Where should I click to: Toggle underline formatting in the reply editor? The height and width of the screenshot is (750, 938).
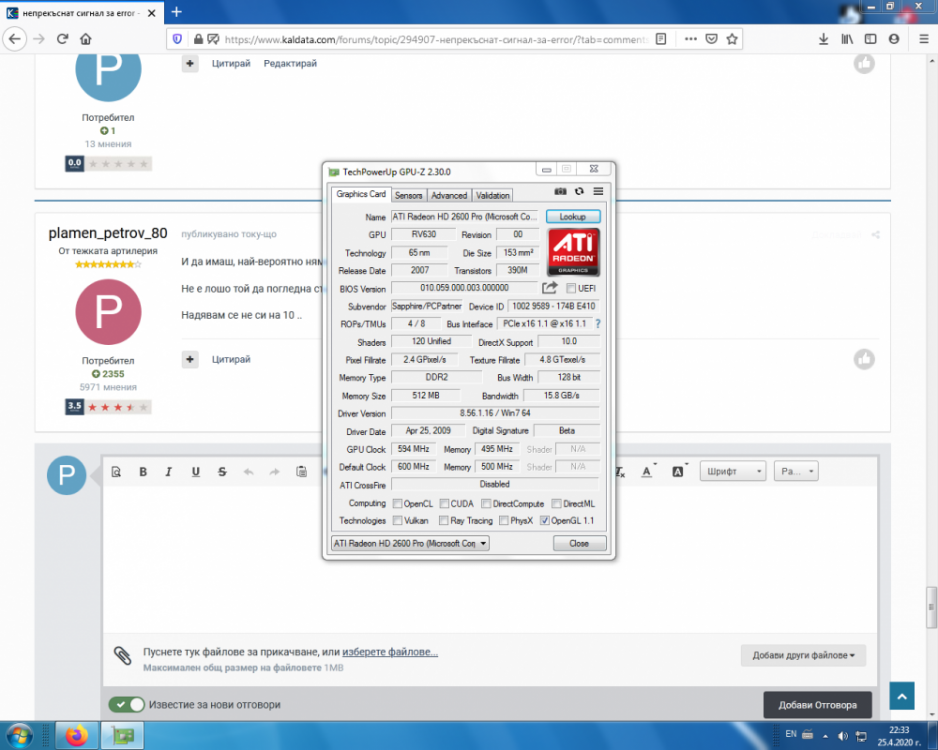pyautogui.click(x=196, y=472)
